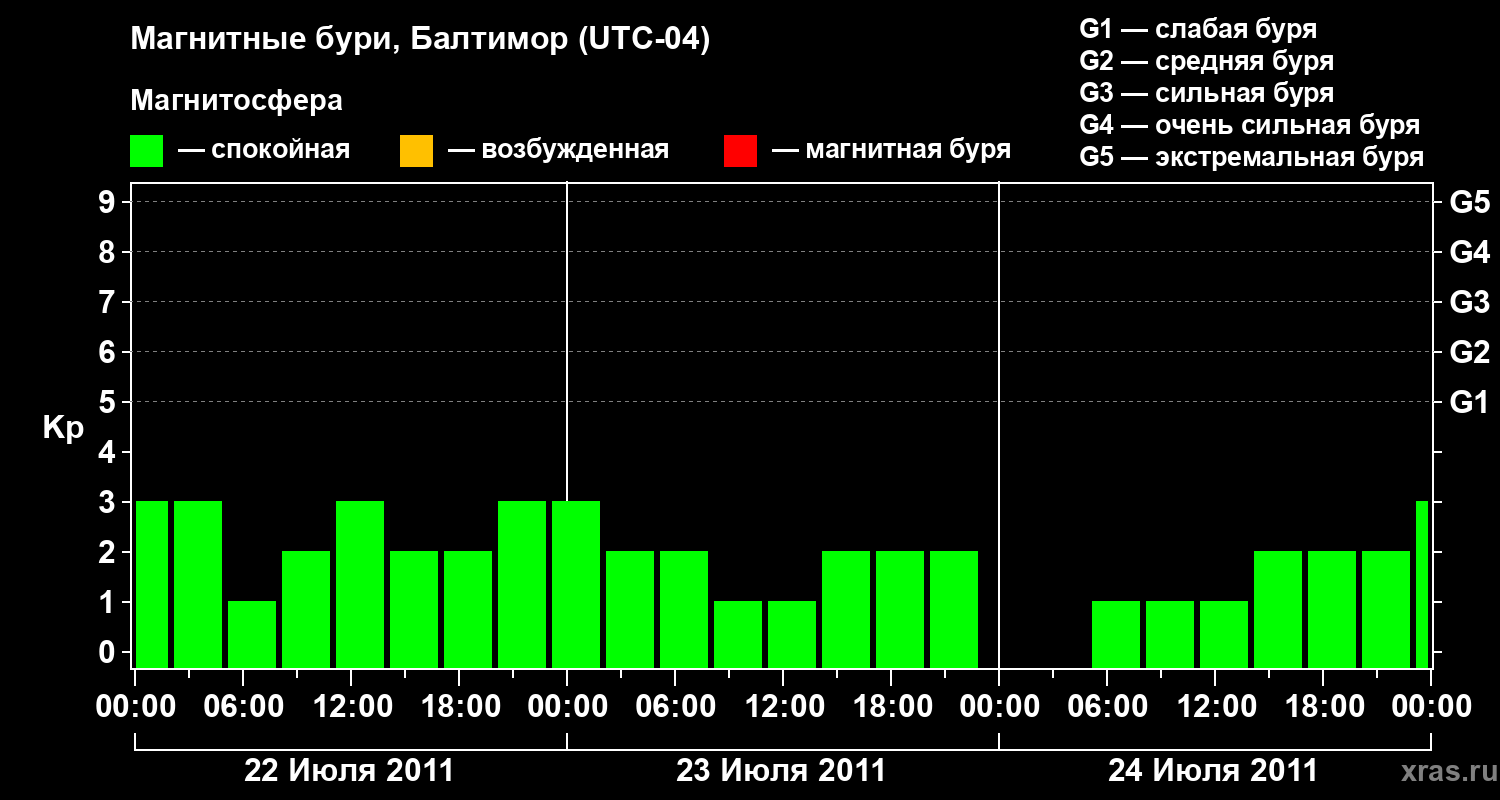Image resolution: width=1500 pixels, height=800 pixels.
Task: Click the '12:00' time label under 23 Июля
Action: pyautogui.click(x=783, y=707)
